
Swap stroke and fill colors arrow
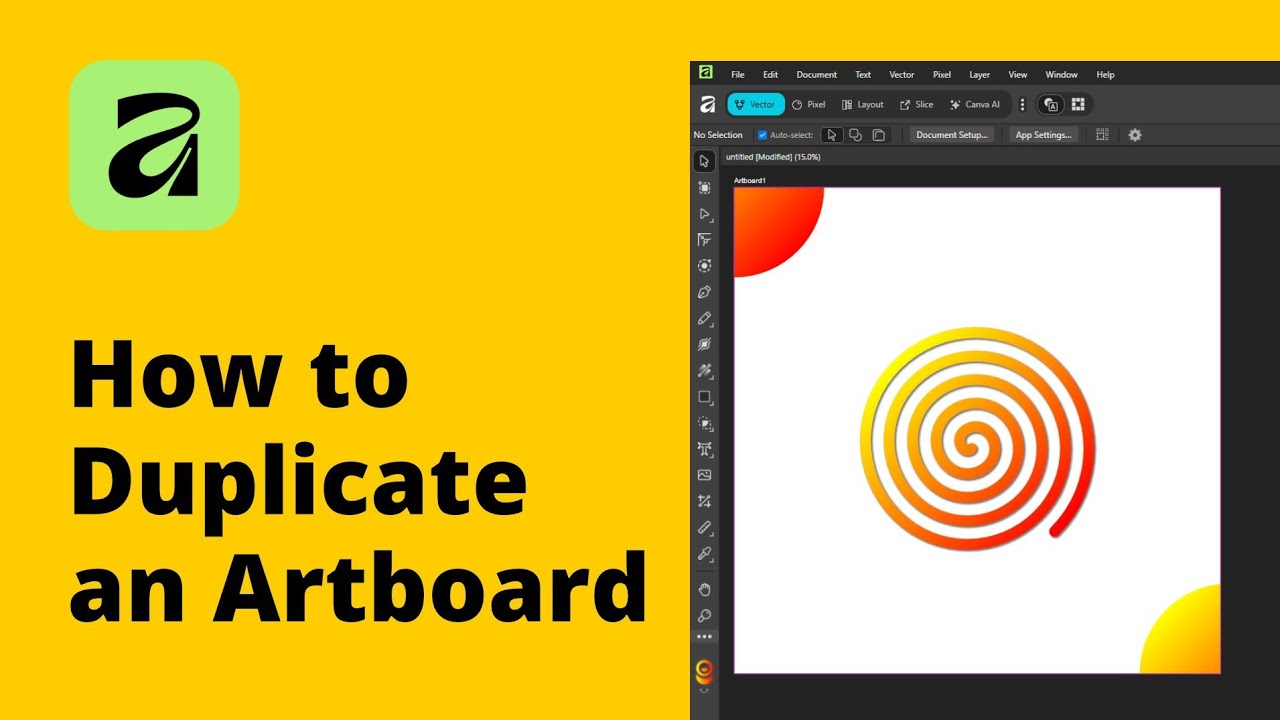(704, 689)
